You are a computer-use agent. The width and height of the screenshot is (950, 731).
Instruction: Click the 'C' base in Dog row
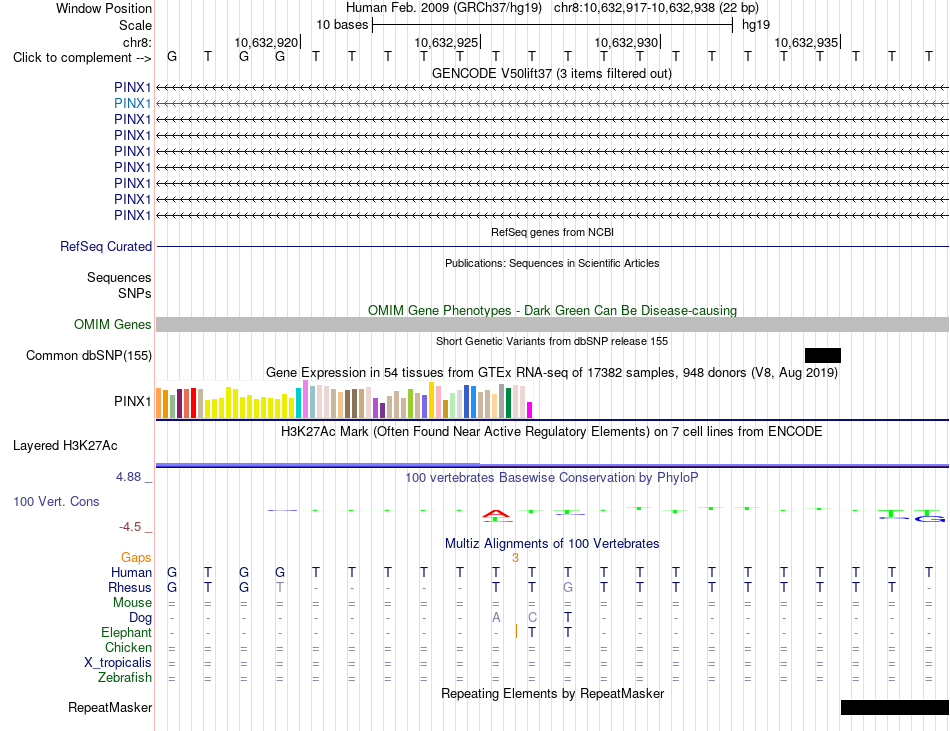pos(532,617)
